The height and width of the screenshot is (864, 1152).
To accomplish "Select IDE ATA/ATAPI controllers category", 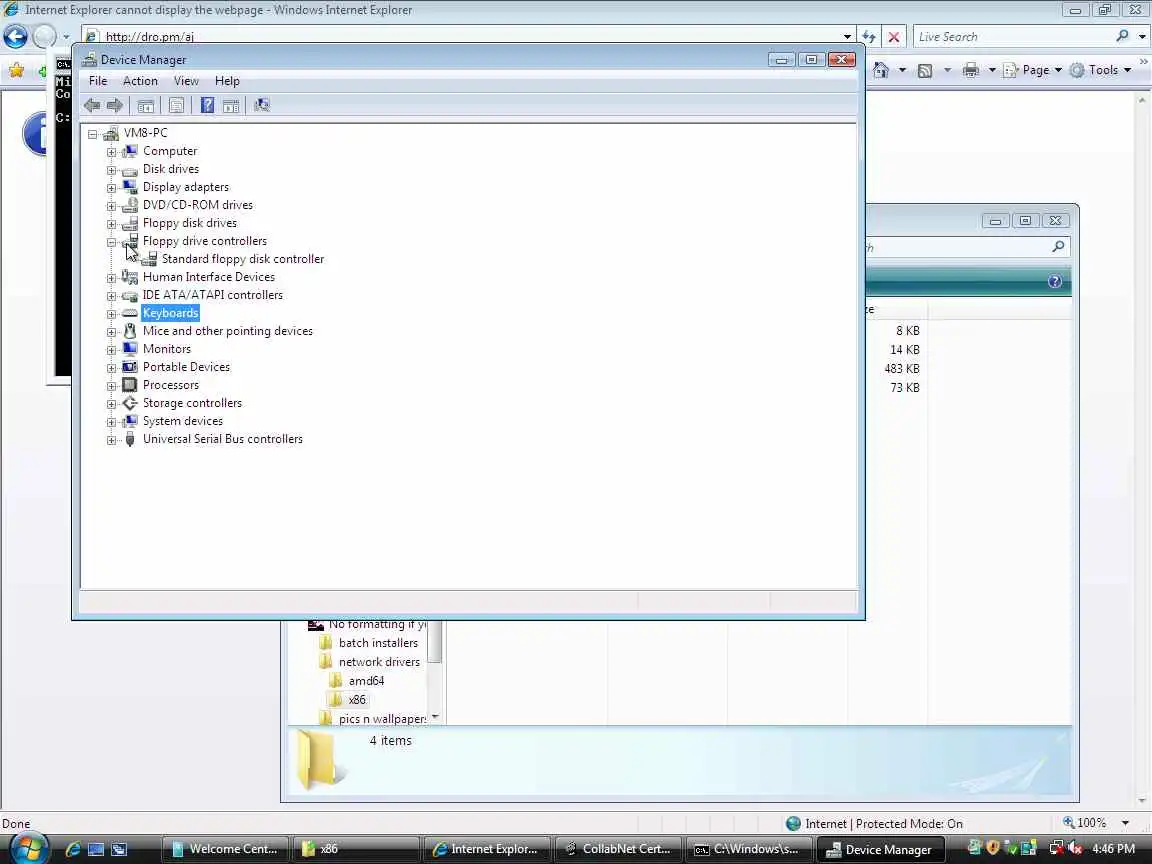I will point(212,295).
